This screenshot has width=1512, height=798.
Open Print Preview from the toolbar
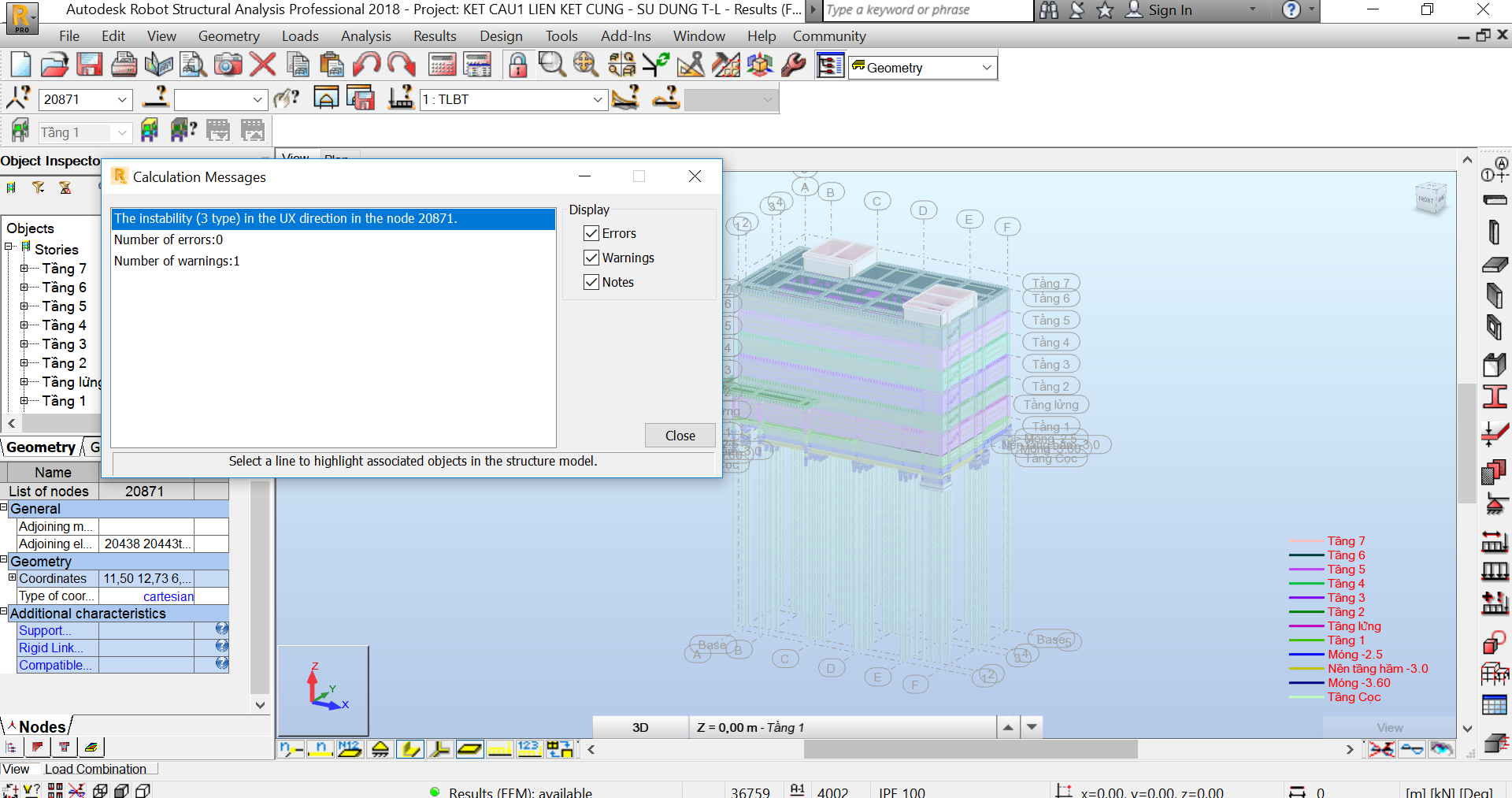pyautogui.click(x=193, y=65)
